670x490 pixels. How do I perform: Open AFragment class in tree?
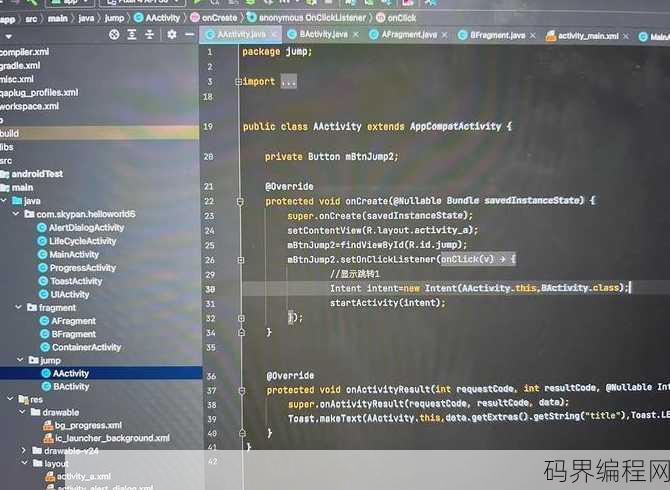[x=68, y=321]
